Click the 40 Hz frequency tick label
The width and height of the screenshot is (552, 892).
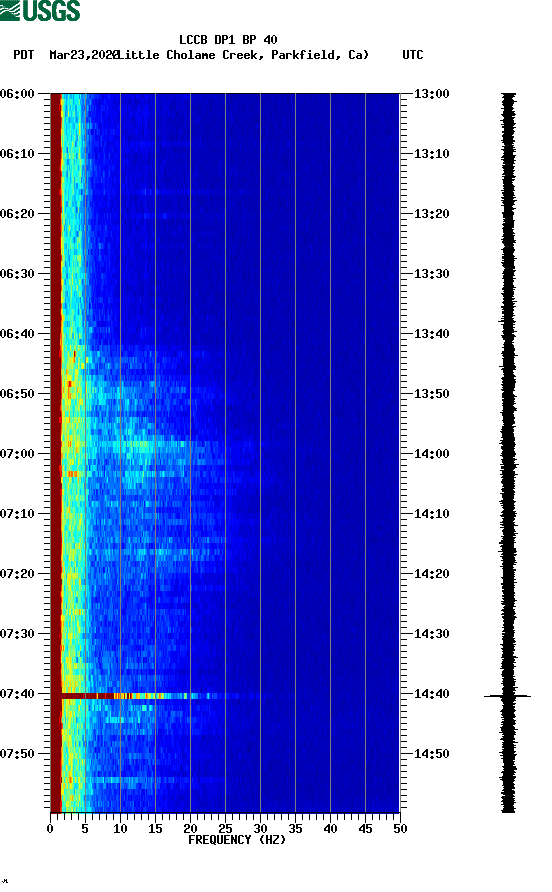pos(330,829)
